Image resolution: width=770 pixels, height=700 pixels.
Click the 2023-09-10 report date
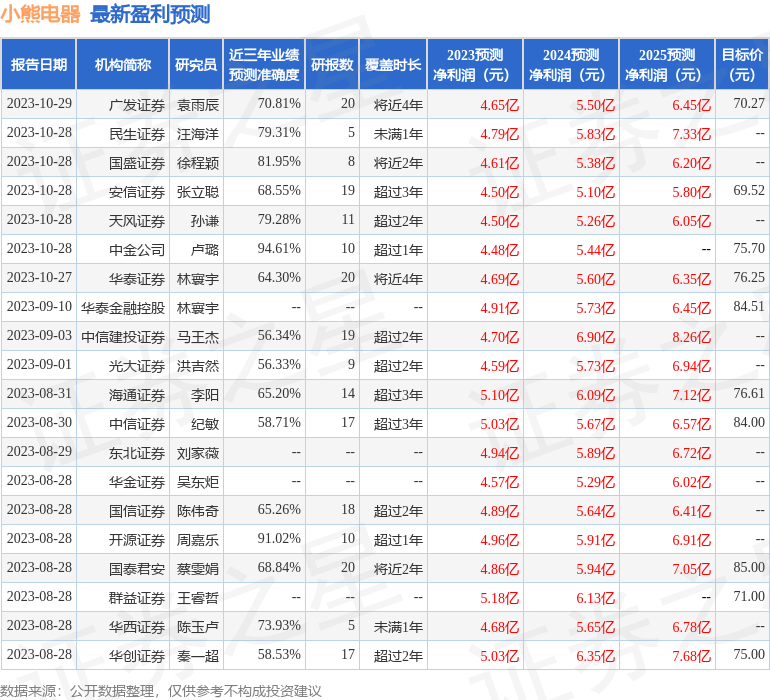39,307
